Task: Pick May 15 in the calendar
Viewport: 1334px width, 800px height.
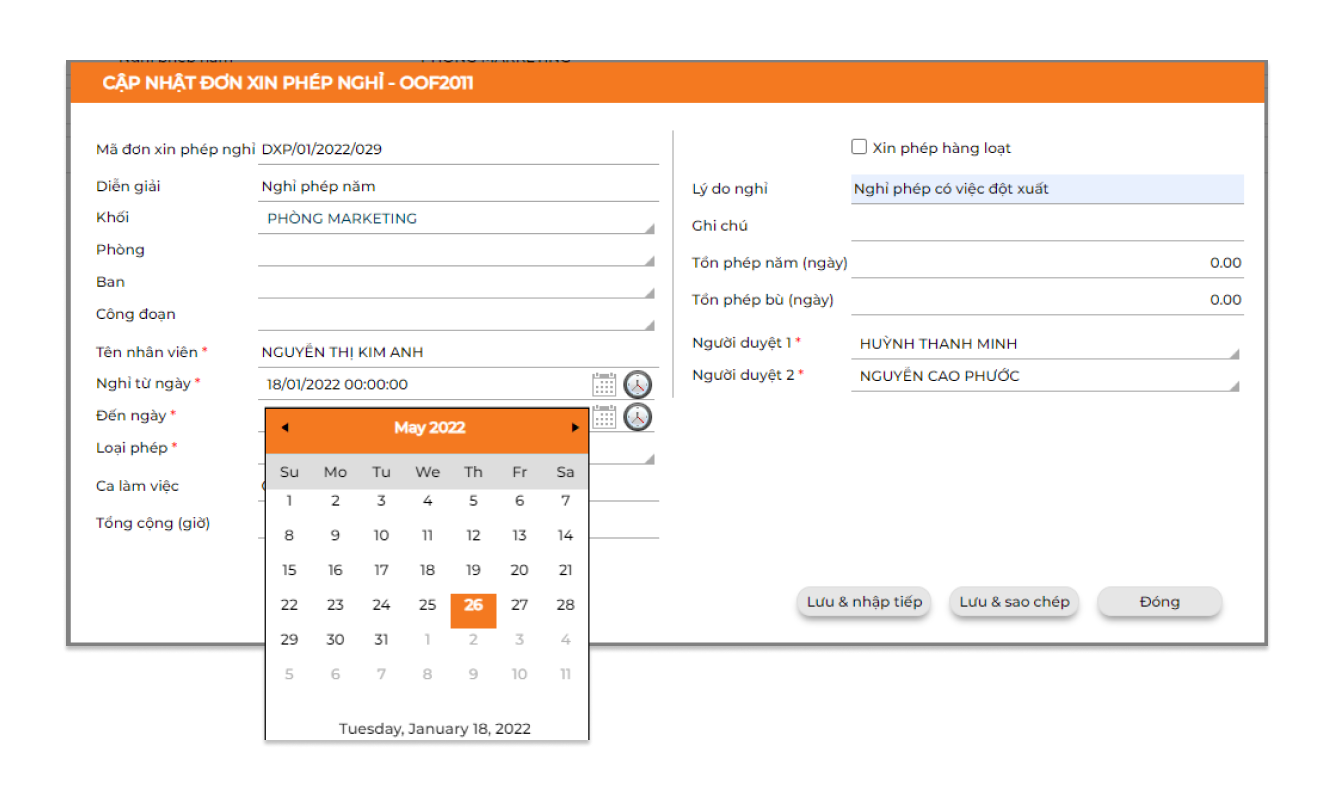Action: coord(289,570)
